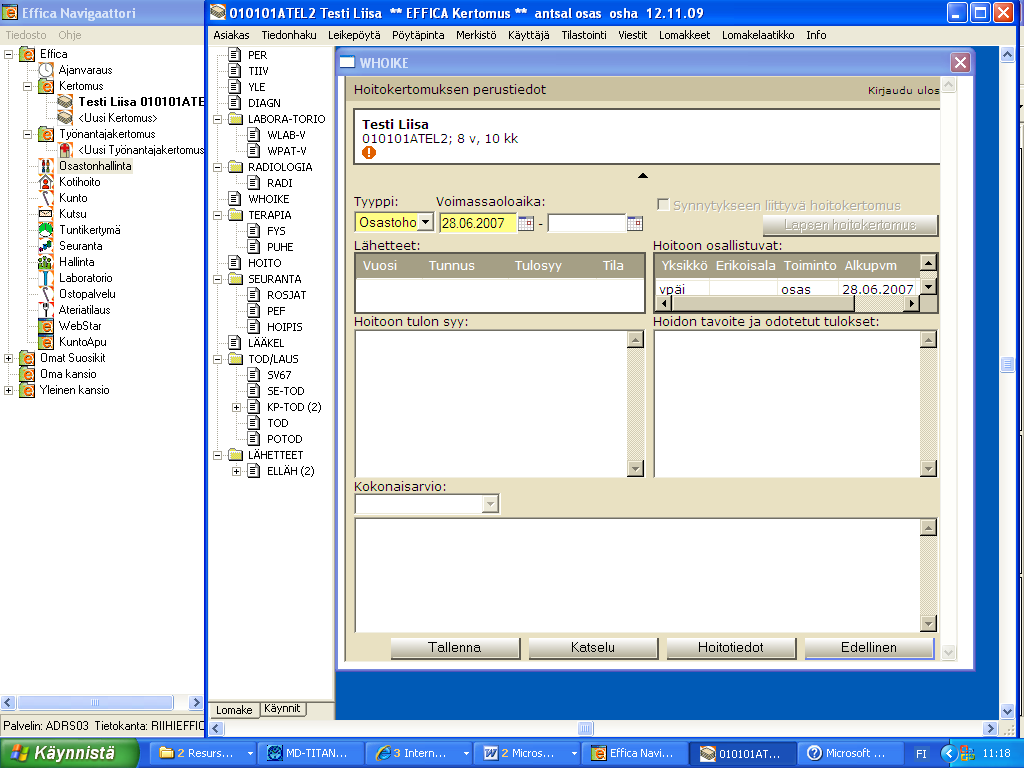Collapse the LABORA-TORIO folder
Image resolution: width=1024 pixels, height=768 pixels.
coord(217,119)
